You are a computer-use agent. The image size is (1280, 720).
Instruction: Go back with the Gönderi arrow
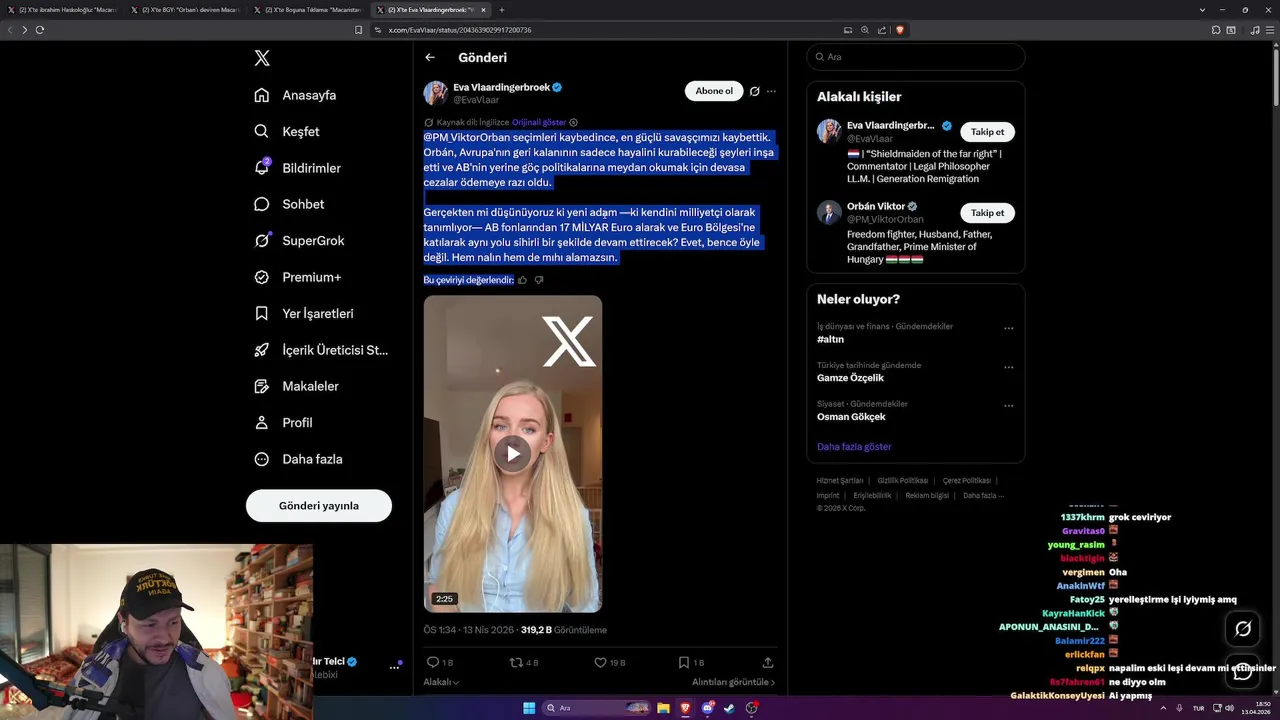430,58
